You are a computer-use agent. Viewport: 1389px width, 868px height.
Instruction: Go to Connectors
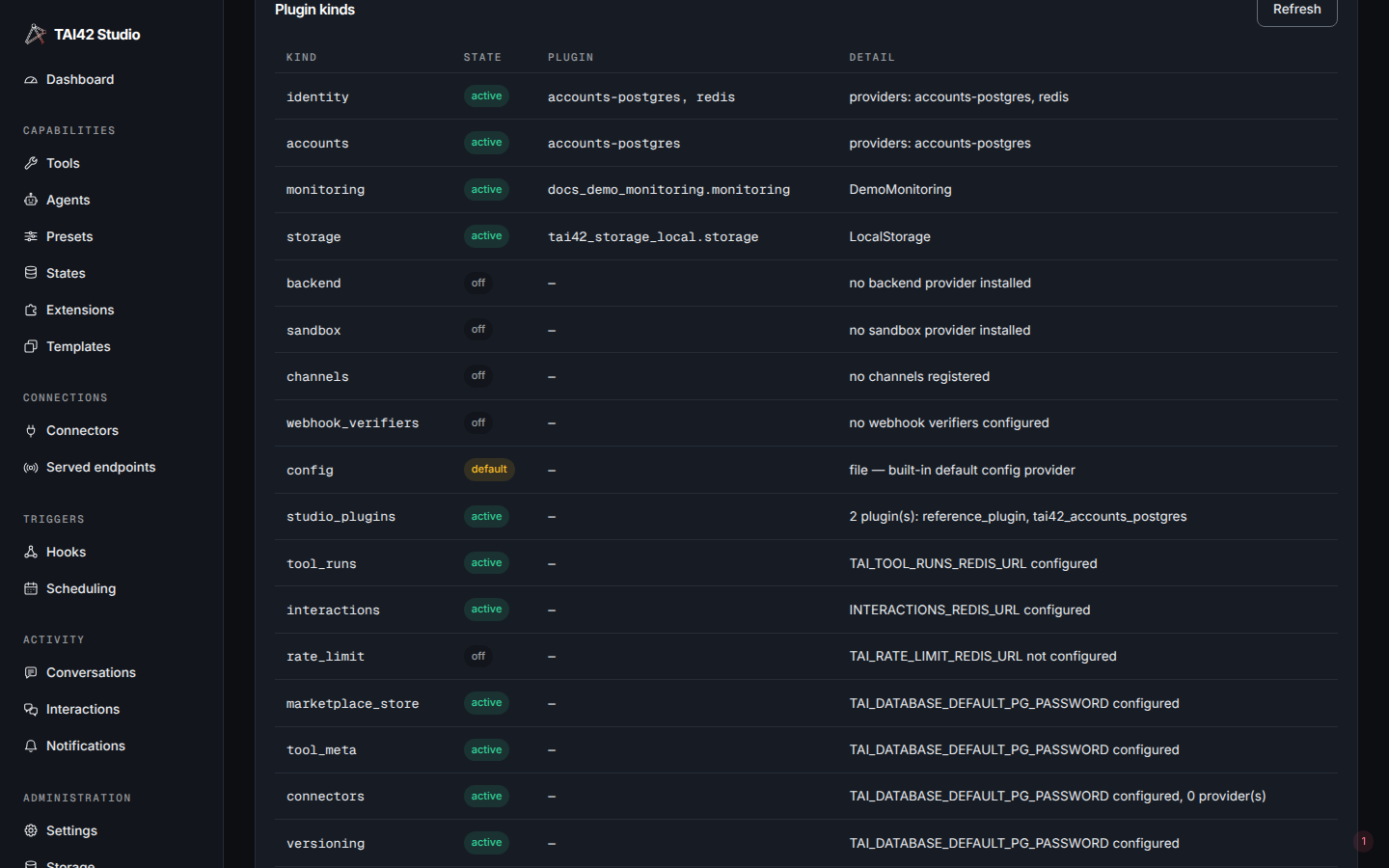tap(82, 431)
